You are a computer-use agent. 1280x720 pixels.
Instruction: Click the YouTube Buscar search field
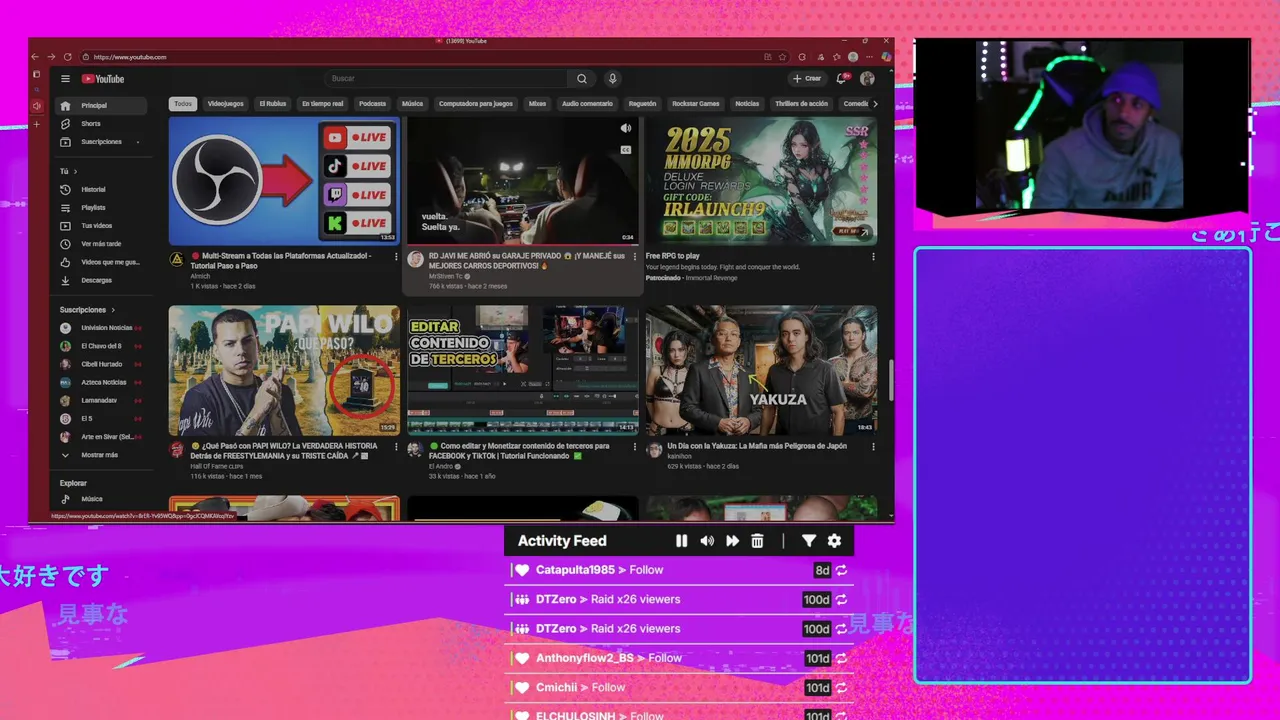point(446,78)
